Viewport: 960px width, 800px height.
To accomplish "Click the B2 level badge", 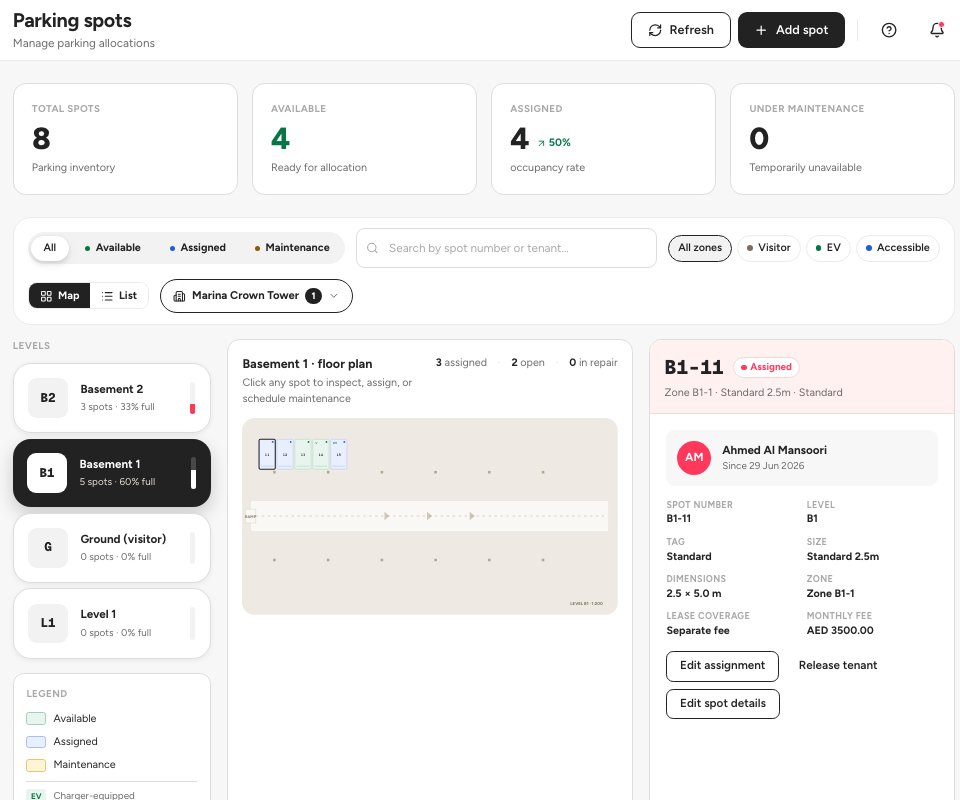I will [x=48, y=398].
